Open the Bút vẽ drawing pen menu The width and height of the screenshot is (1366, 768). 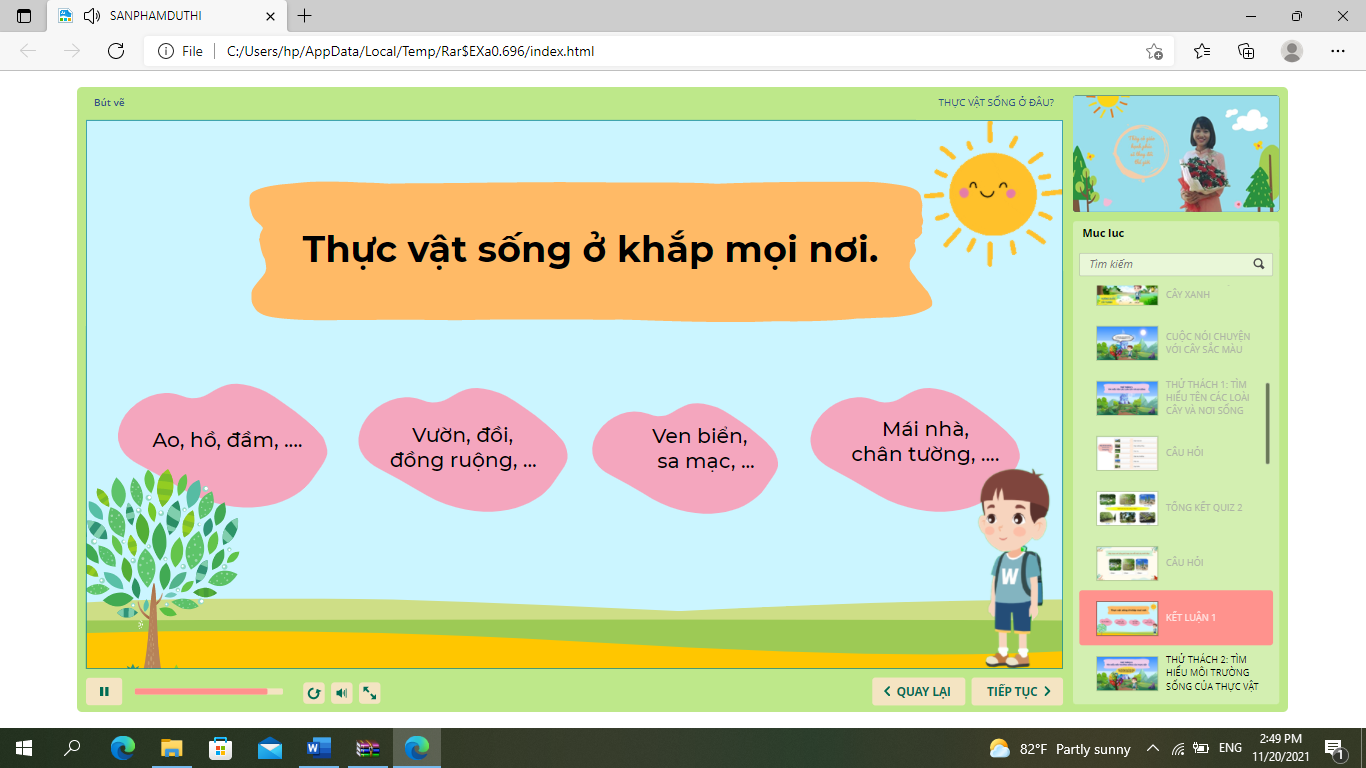click(109, 102)
